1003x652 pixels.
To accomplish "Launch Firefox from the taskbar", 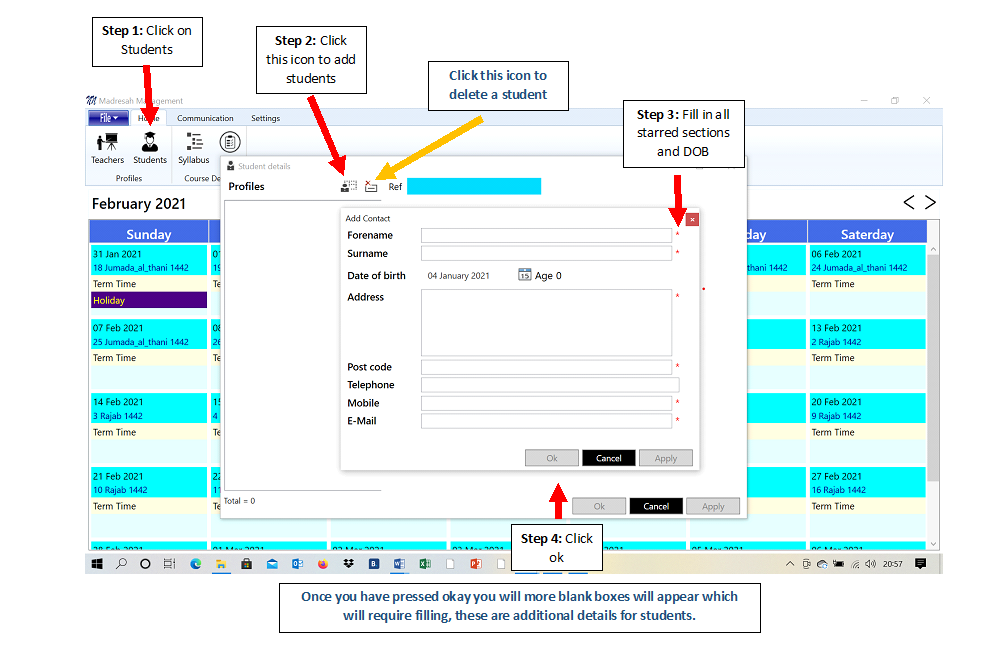I will (x=323, y=564).
